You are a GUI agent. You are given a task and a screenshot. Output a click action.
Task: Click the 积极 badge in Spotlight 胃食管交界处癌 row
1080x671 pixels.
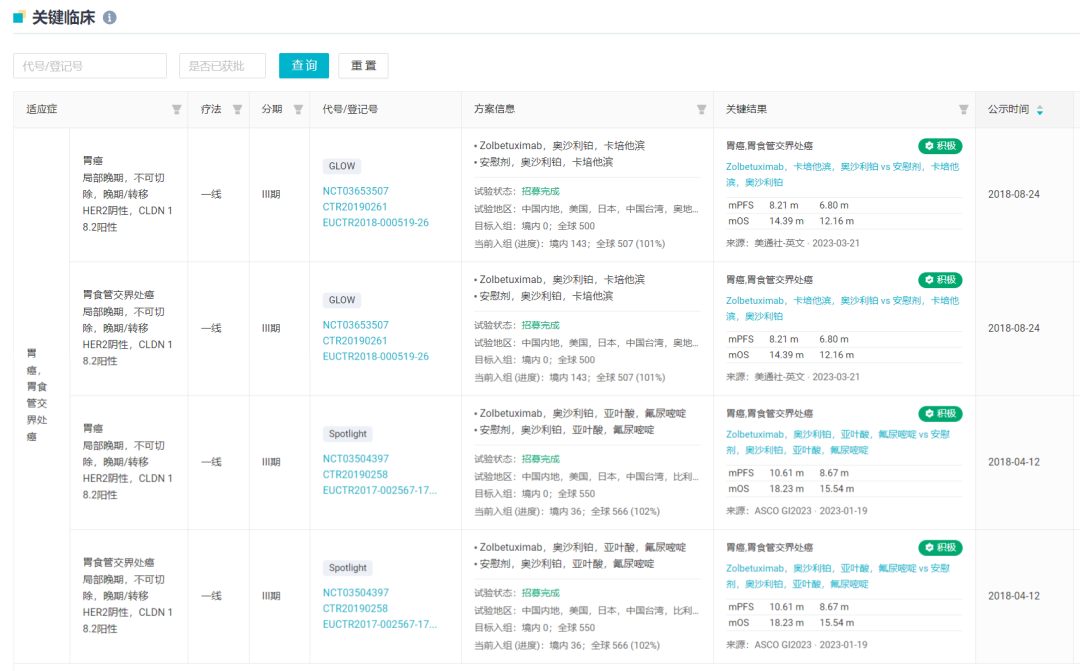tap(940, 548)
